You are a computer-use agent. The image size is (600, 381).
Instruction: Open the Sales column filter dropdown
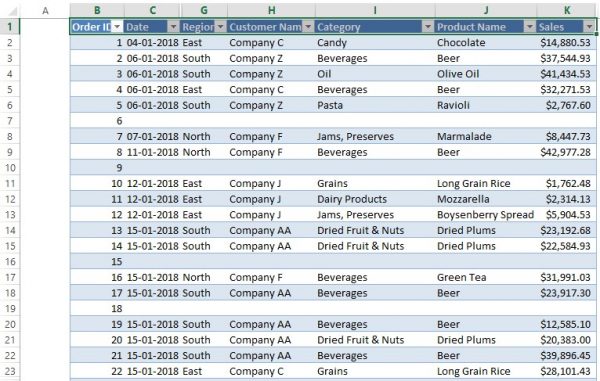tap(589, 27)
